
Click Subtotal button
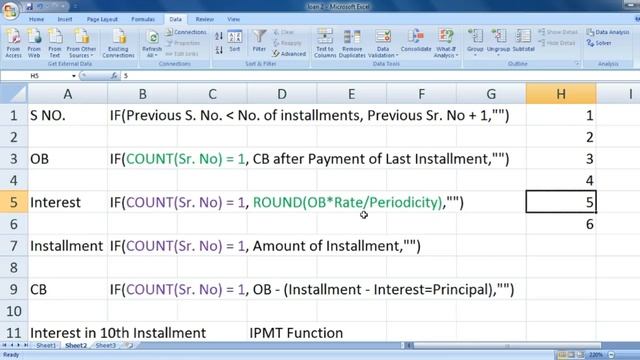[x=523, y=41]
